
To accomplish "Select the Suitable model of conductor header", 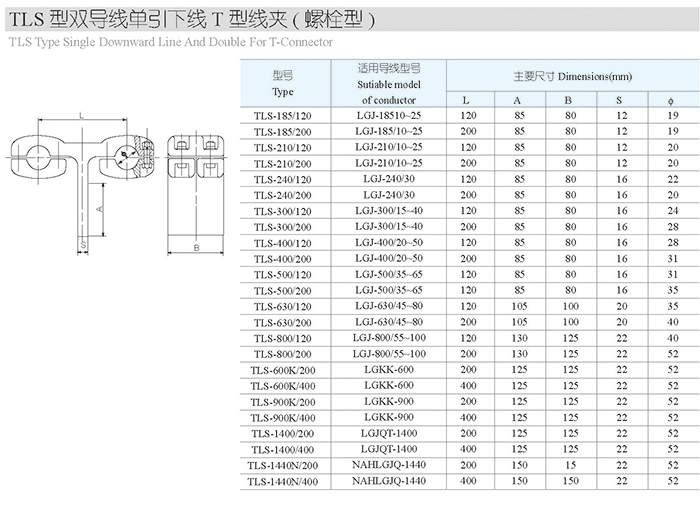I will click(x=389, y=84).
